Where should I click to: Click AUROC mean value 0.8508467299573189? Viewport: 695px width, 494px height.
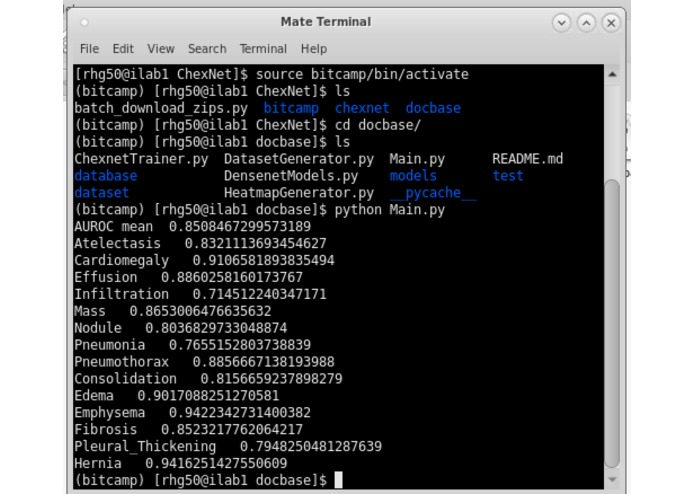(240, 226)
